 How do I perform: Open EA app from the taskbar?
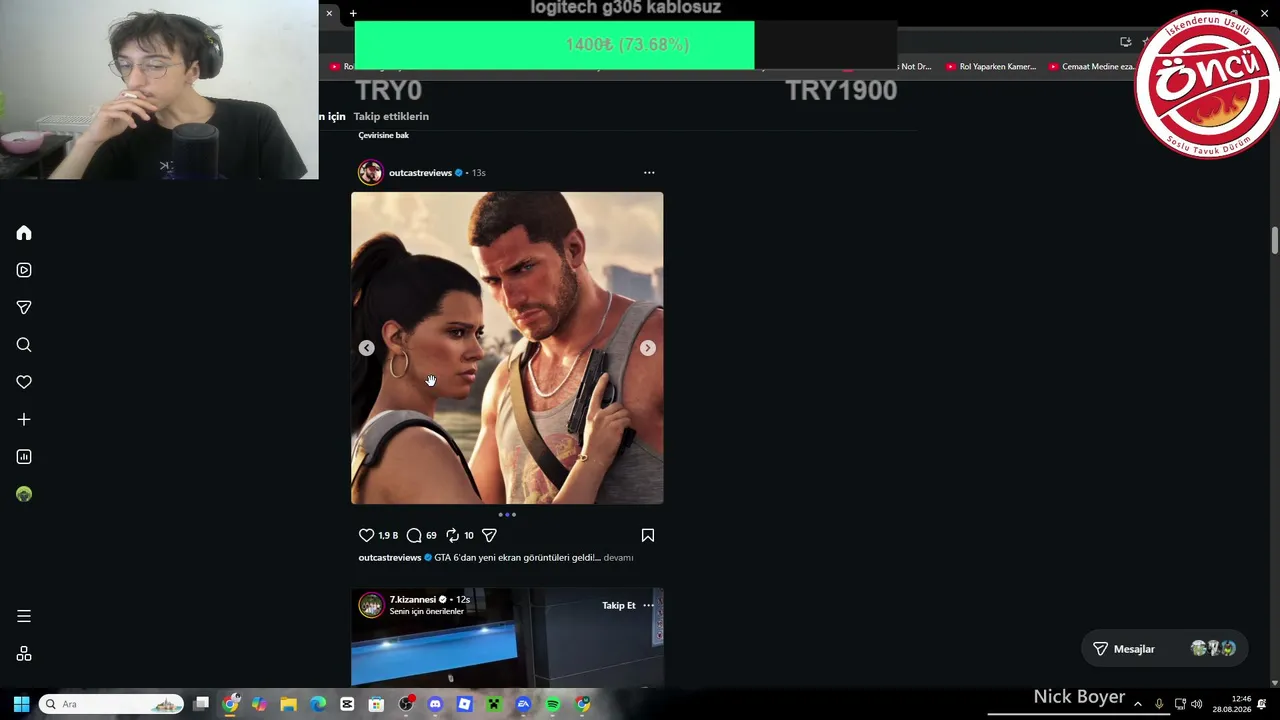pyautogui.click(x=523, y=704)
